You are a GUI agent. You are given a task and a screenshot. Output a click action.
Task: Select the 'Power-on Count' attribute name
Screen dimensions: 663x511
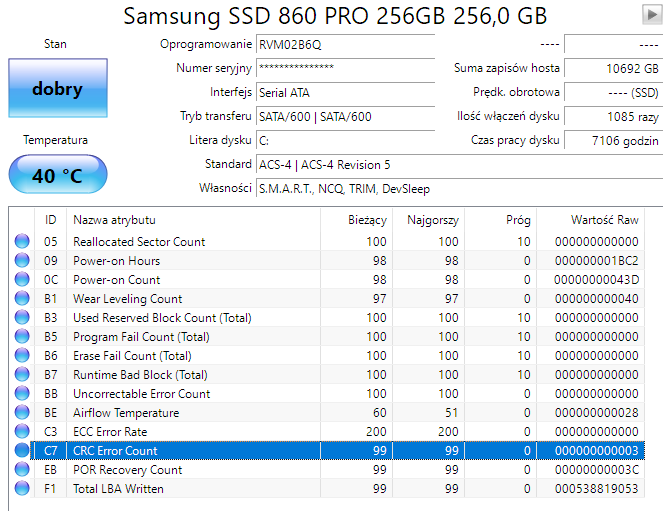(117, 280)
